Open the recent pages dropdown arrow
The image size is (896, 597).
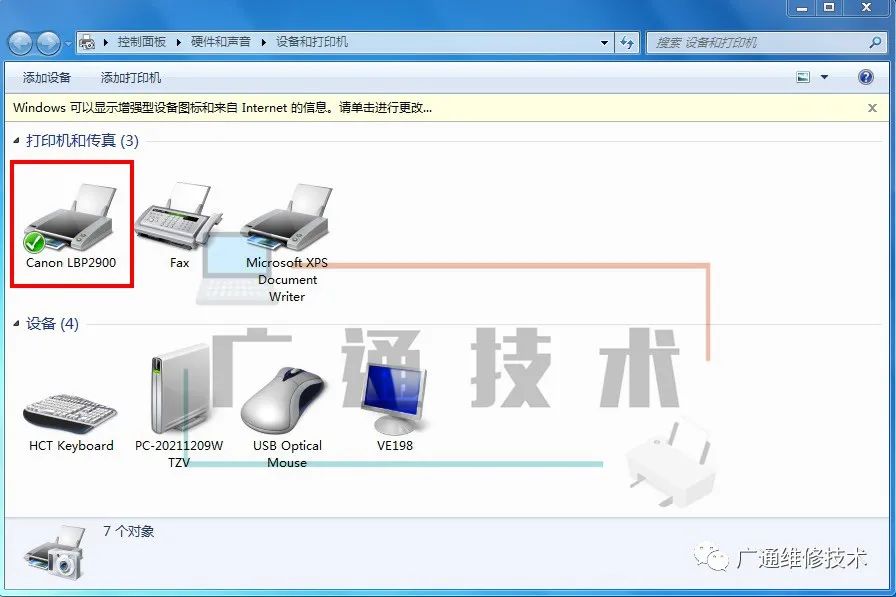tap(69, 43)
